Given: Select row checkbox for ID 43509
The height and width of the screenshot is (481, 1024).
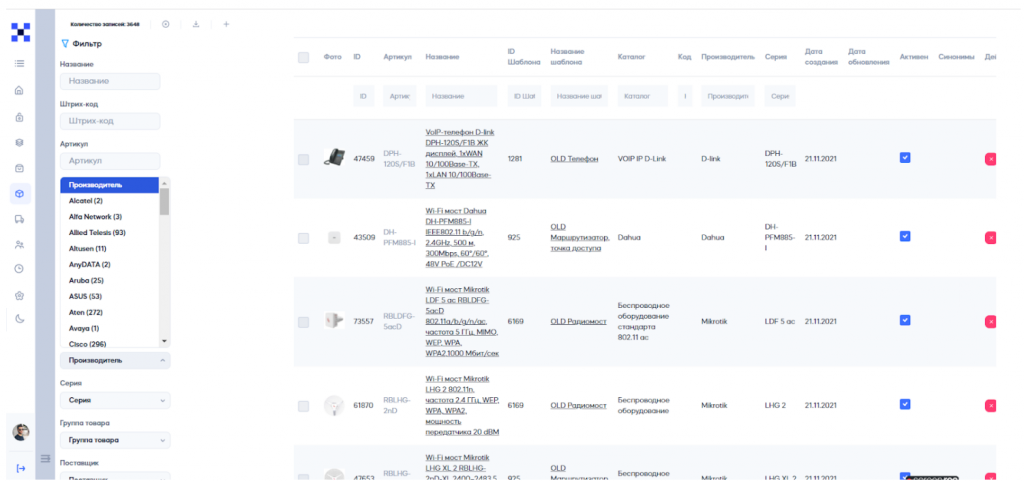Looking at the screenshot, I should pos(303,238).
